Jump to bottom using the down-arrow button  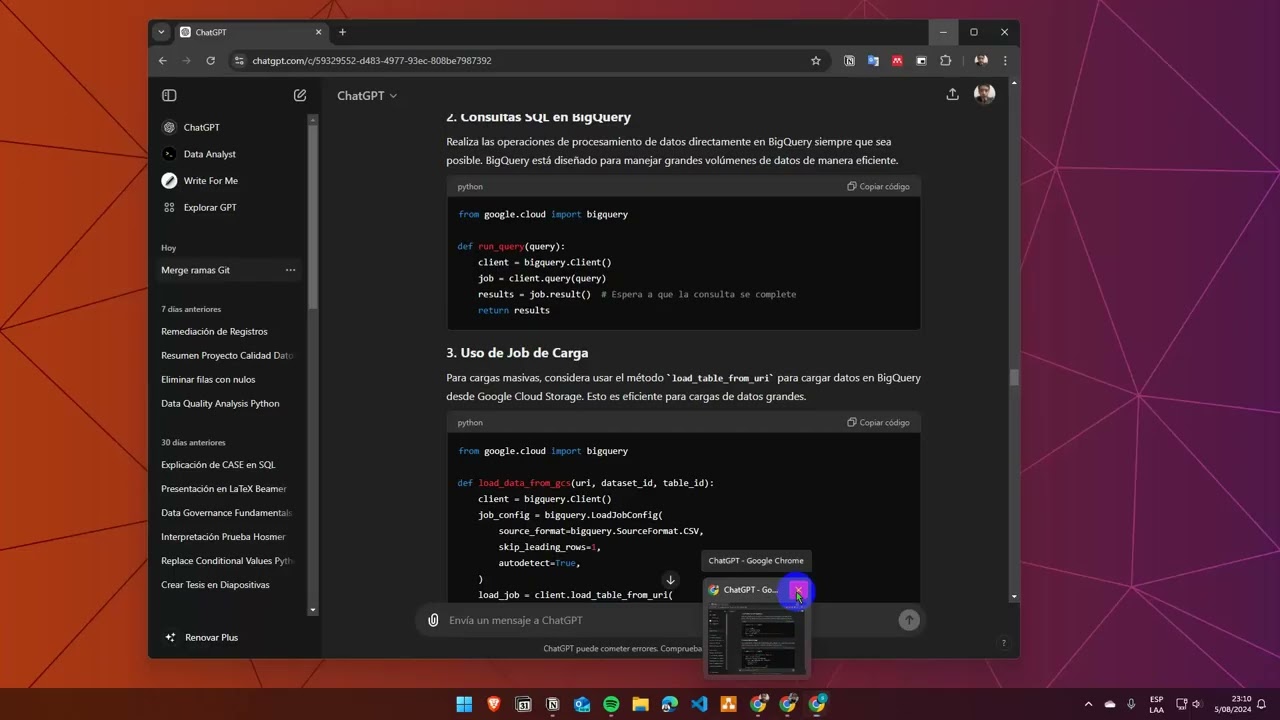pyautogui.click(x=670, y=580)
